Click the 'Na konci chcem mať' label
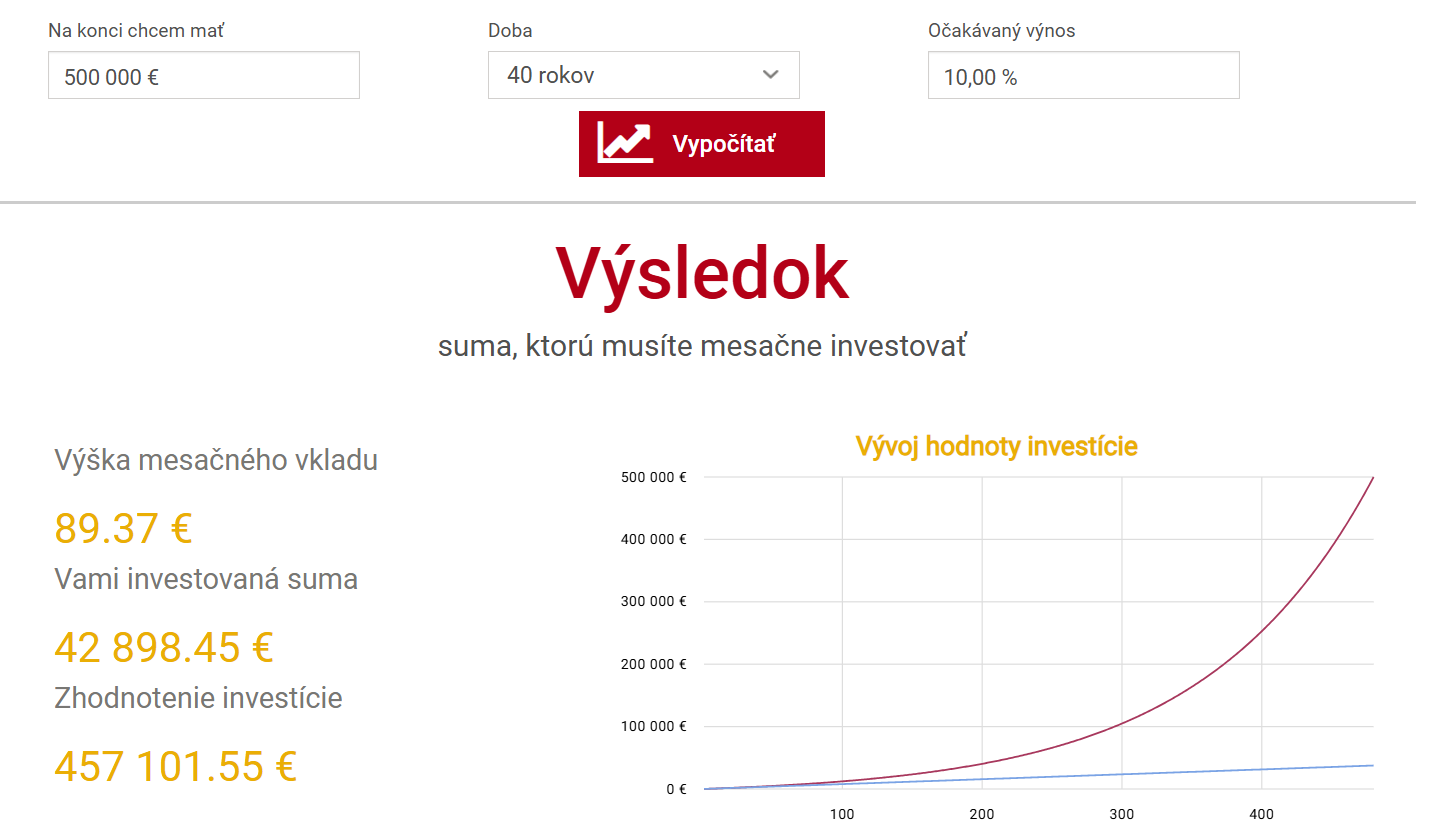The image size is (1429, 831). coord(136,31)
